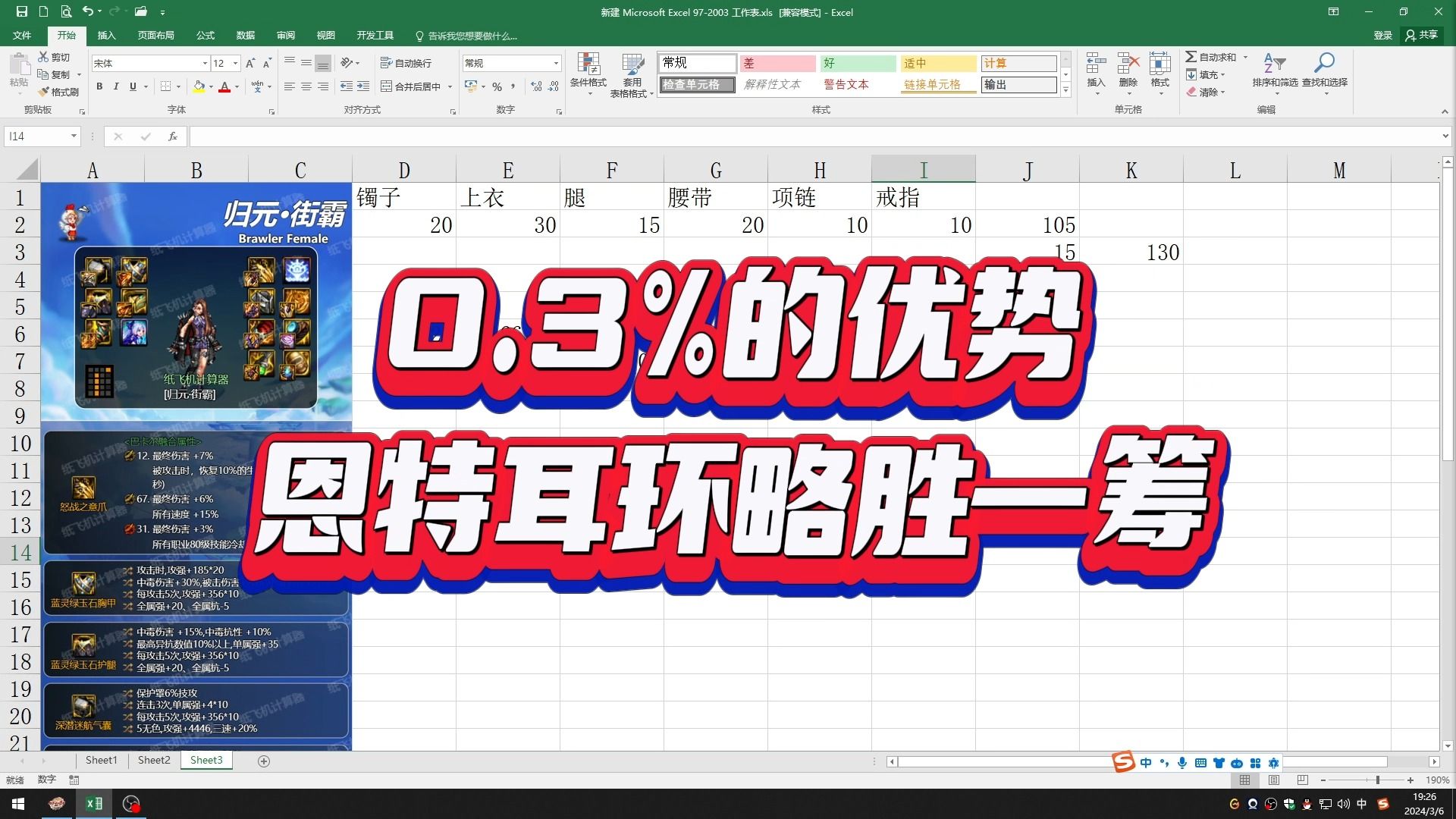Click the Cut (剪切) scissors icon

tap(43, 57)
